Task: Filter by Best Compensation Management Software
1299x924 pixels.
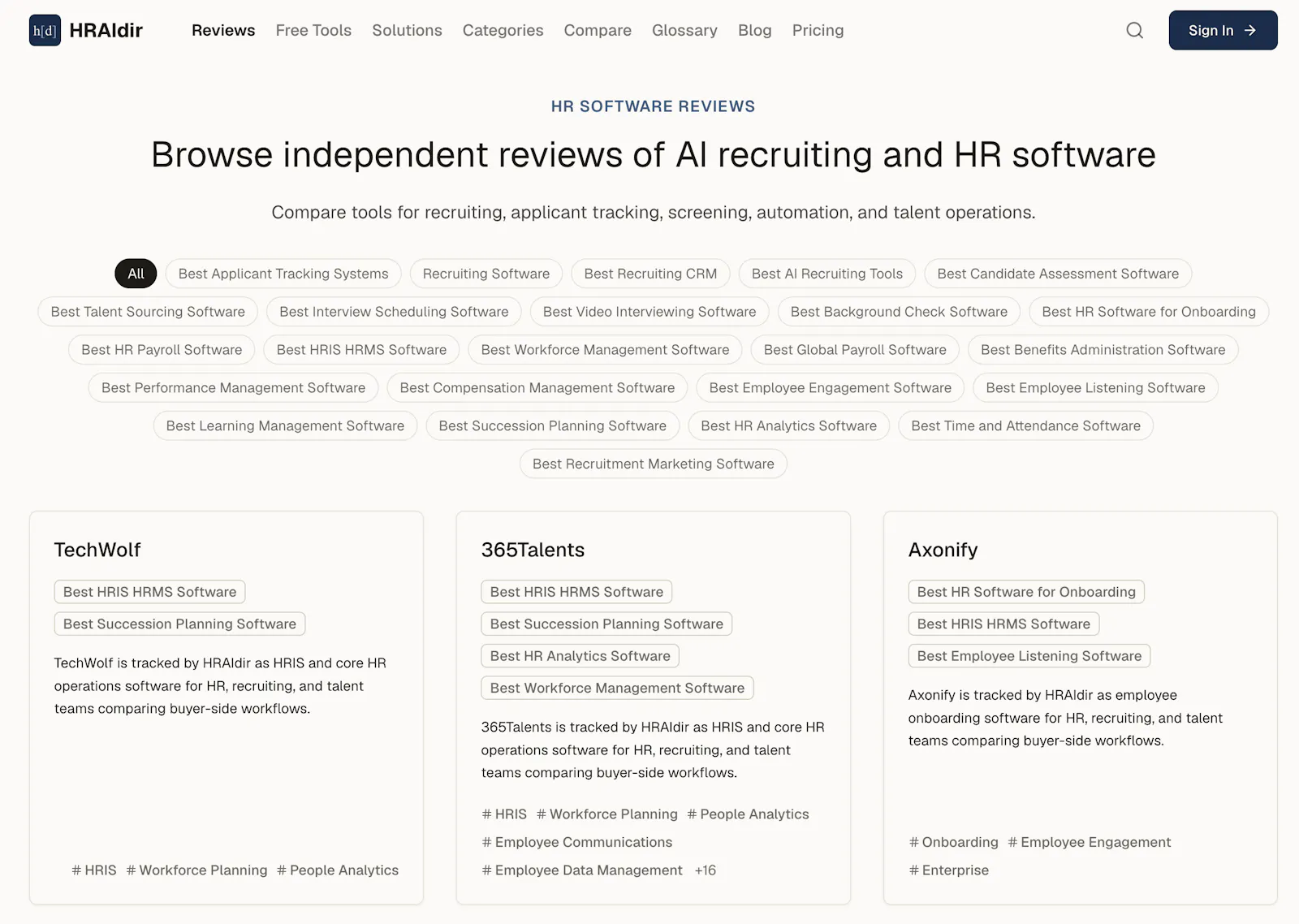Action: point(537,388)
